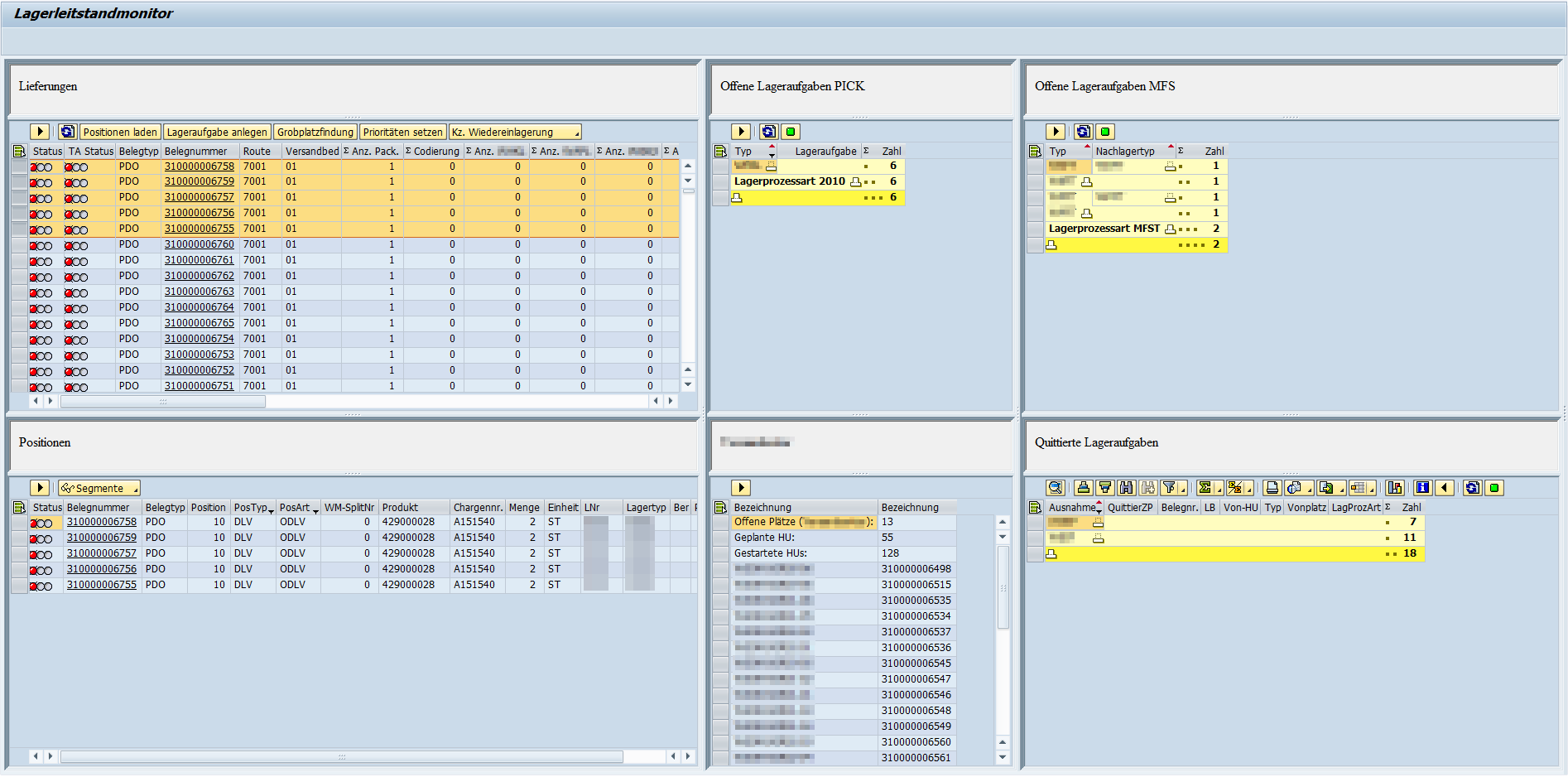
Task: Click the Positionen horizontal scrollbar
Action: 341,757
